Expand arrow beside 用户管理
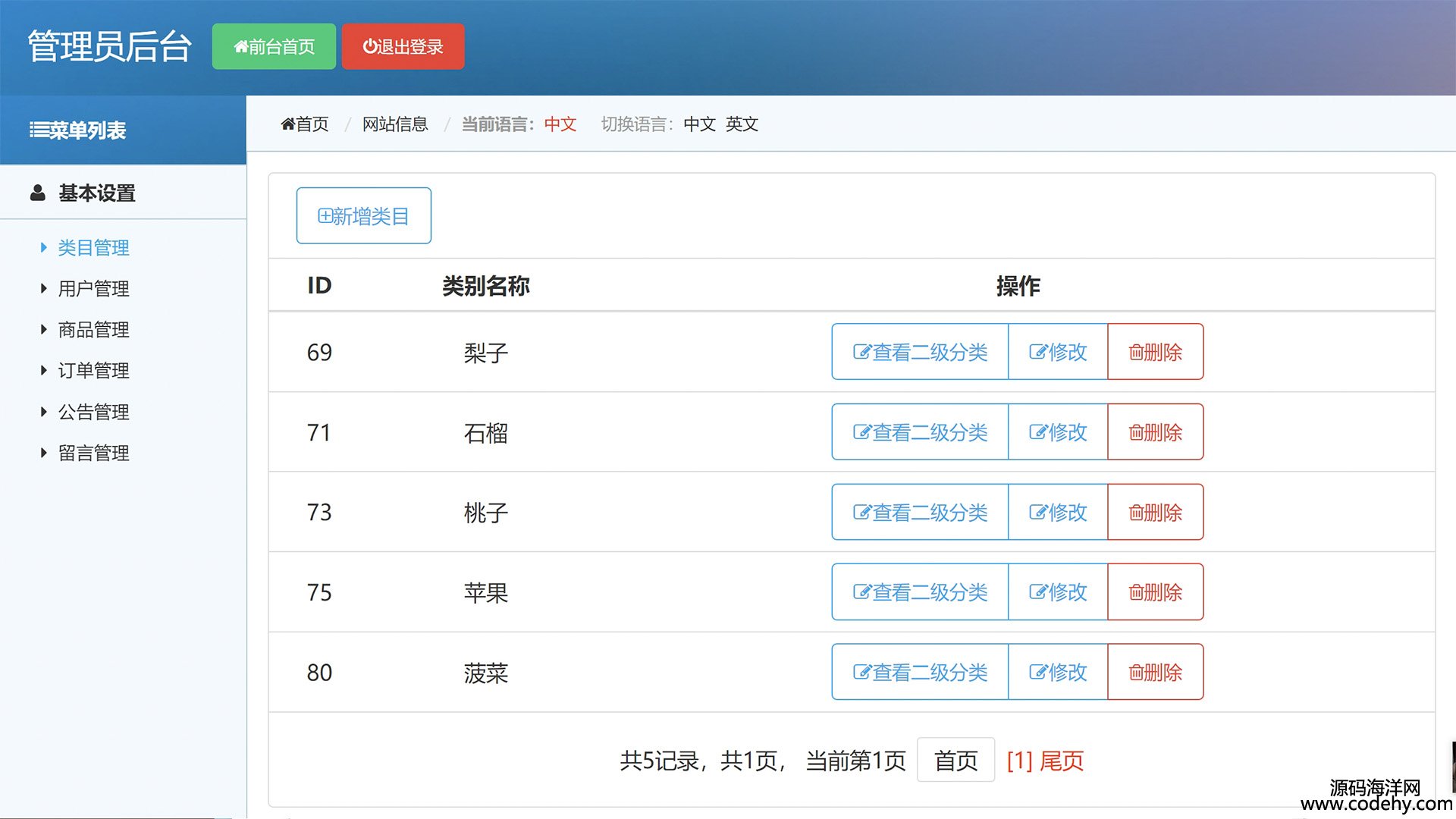Screen dimensions: 1456x819 tap(43, 288)
